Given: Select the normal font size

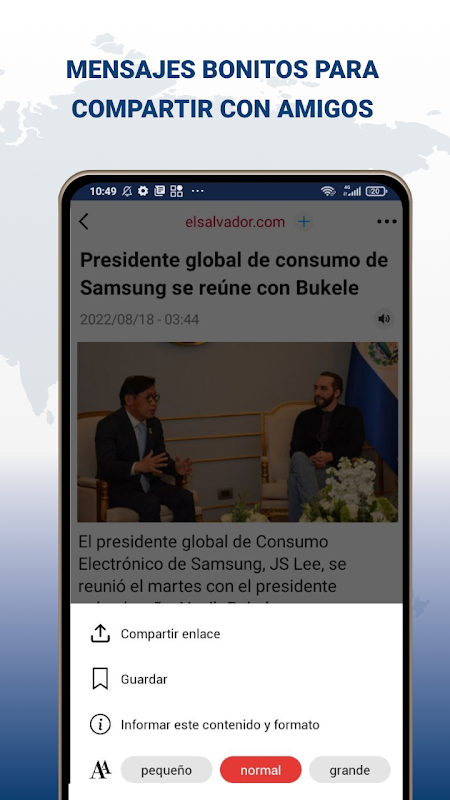Looking at the screenshot, I should tap(261, 770).
